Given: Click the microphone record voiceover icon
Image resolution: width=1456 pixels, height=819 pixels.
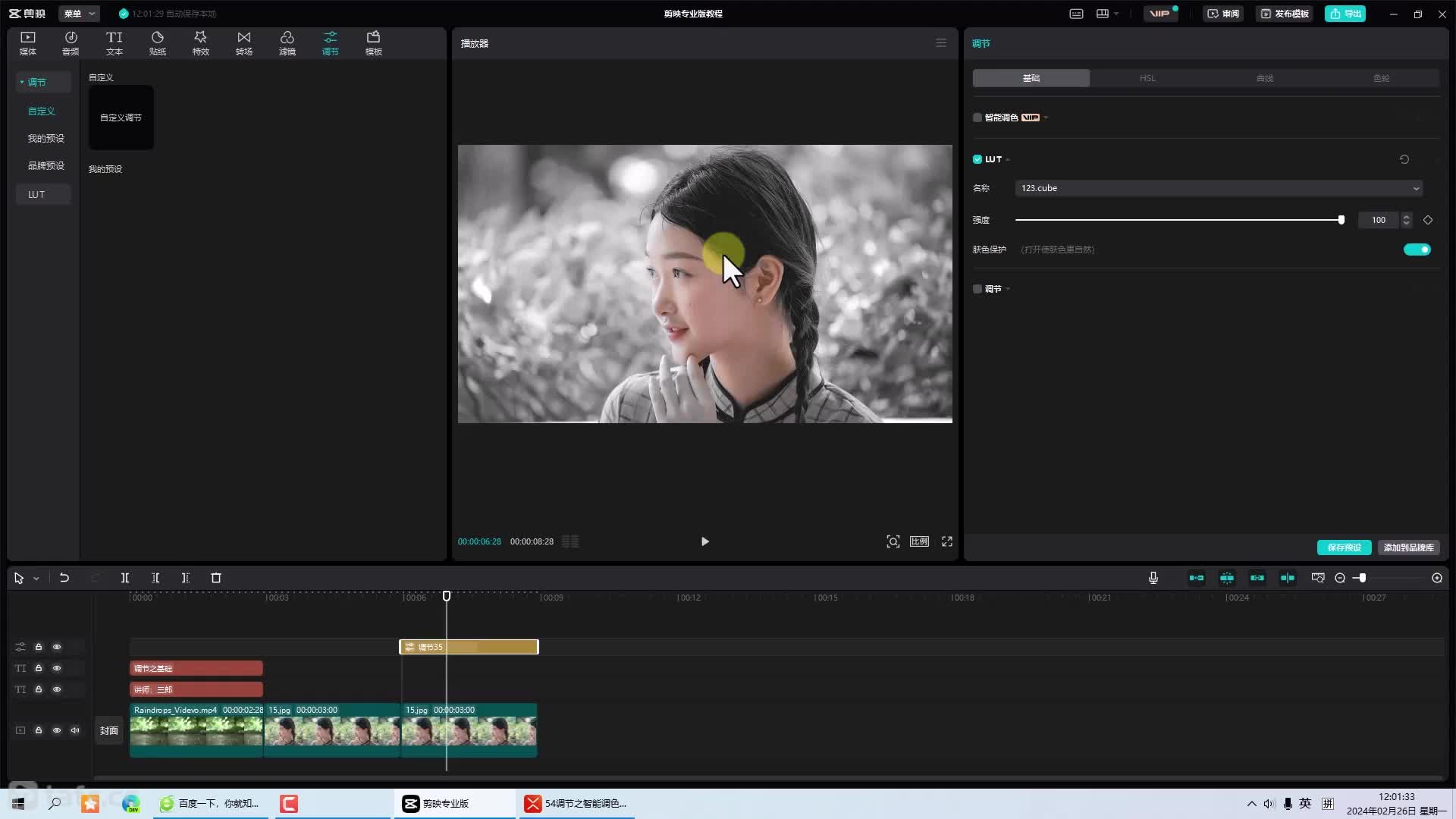Looking at the screenshot, I should tap(1153, 578).
